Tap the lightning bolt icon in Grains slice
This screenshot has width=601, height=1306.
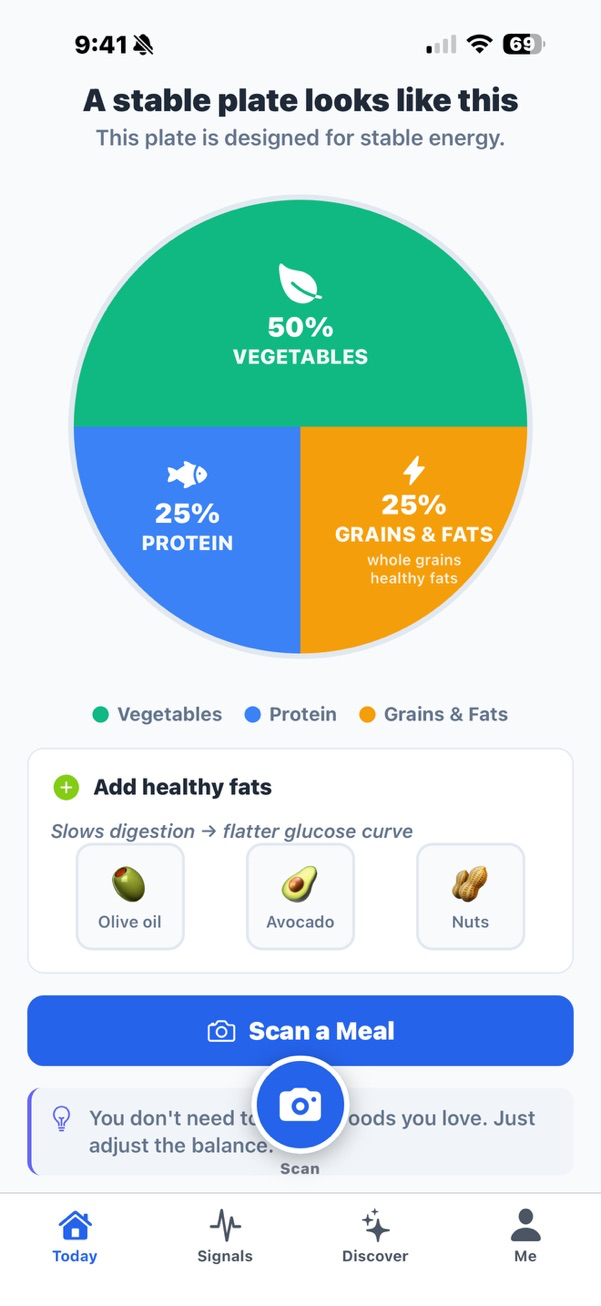pos(413,469)
